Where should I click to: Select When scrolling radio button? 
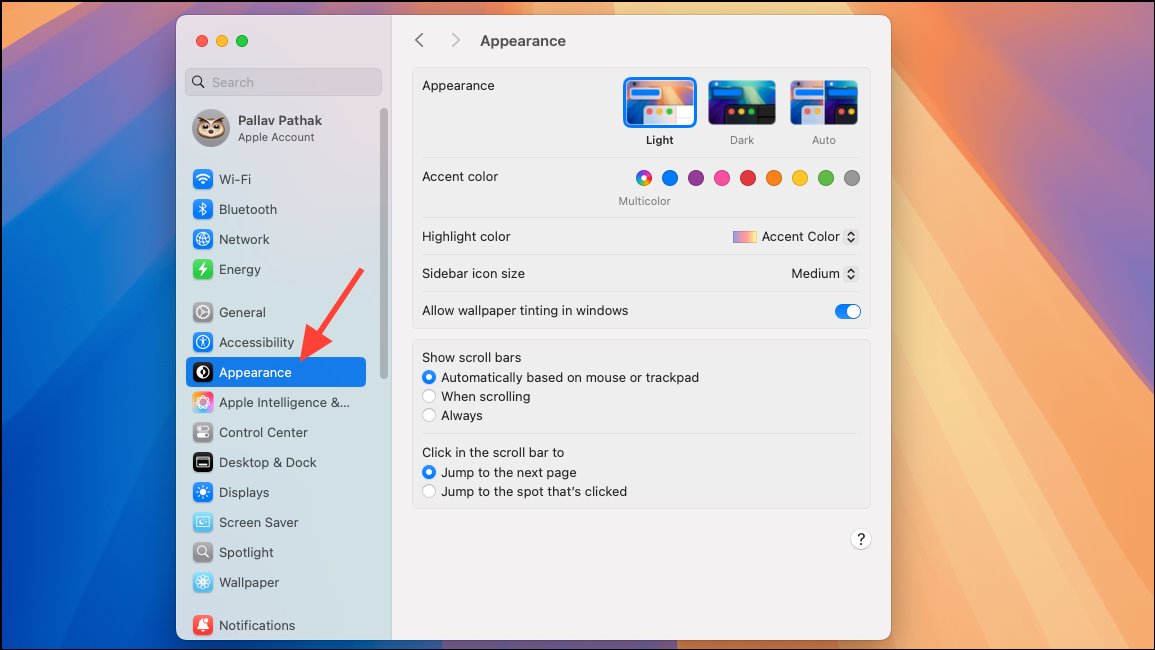[x=429, y=396]
